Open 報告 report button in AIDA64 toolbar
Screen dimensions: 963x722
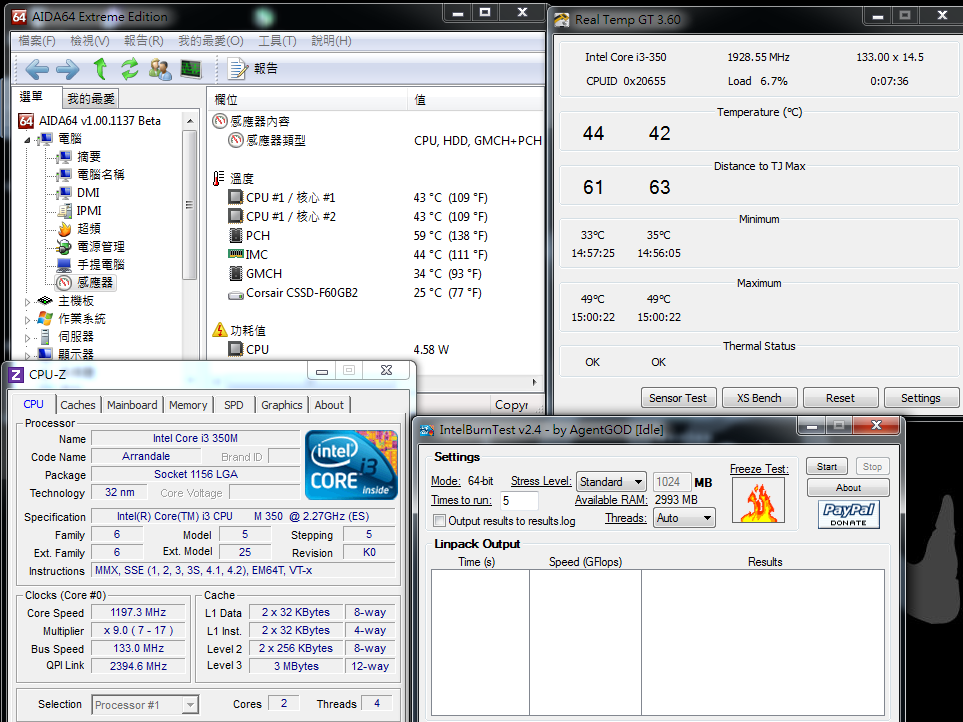pyautogui.click(x=253, y=69)
